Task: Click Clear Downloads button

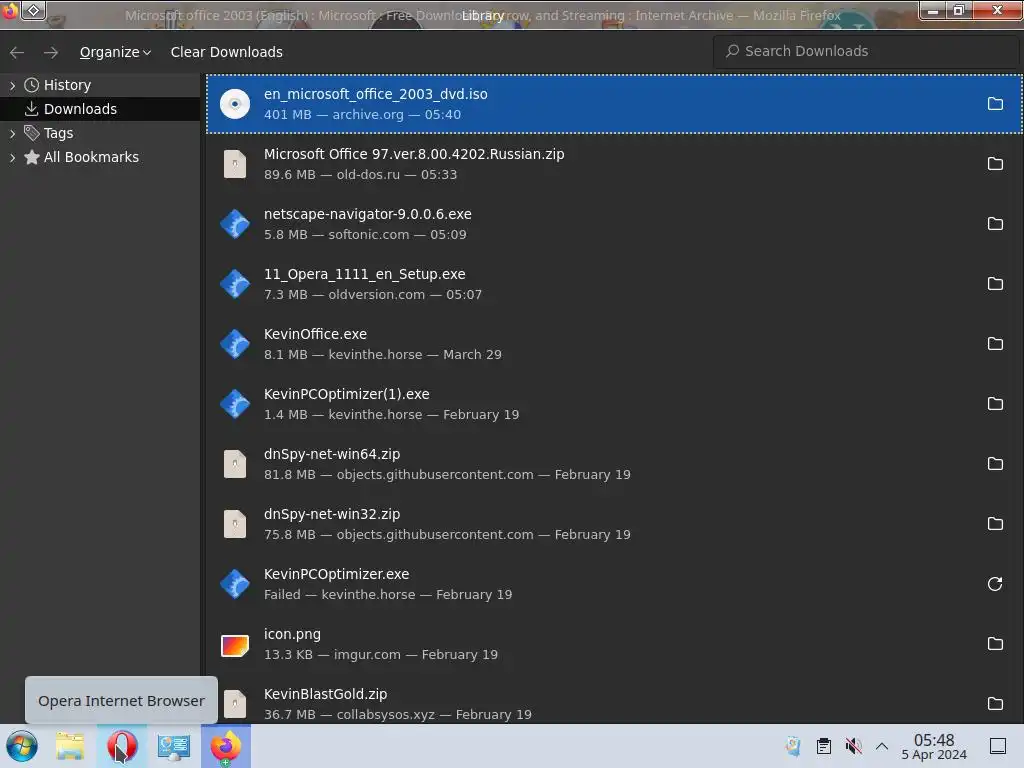Action: (227, 52)
